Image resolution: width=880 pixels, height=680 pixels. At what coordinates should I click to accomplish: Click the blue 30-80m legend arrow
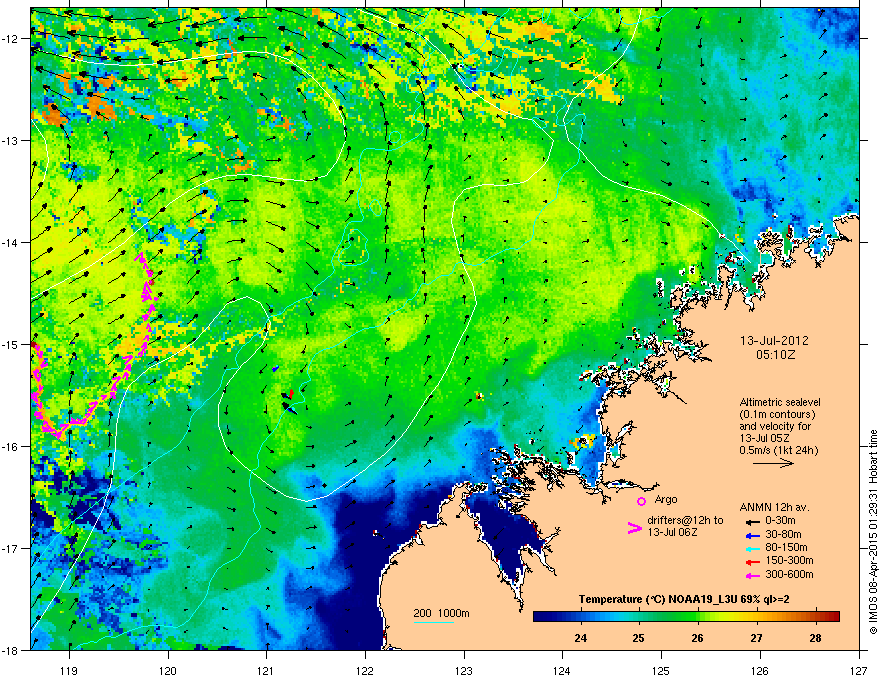pyautogui.click(x=751, y=535)
